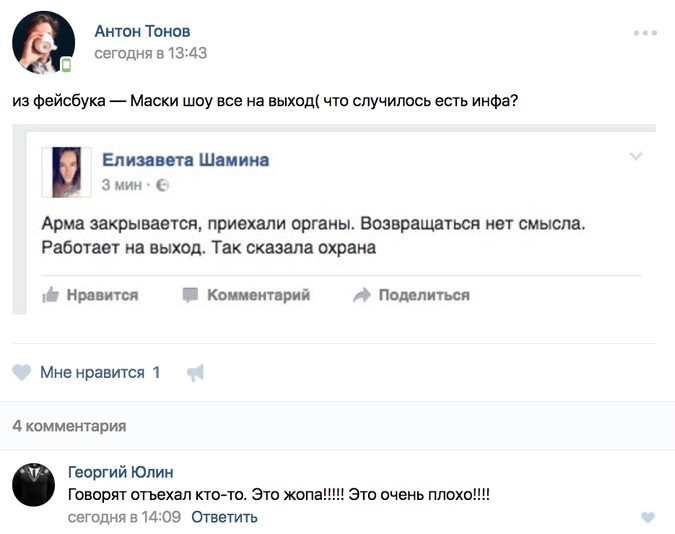Open the post options three-dots menu

[645, 33]
